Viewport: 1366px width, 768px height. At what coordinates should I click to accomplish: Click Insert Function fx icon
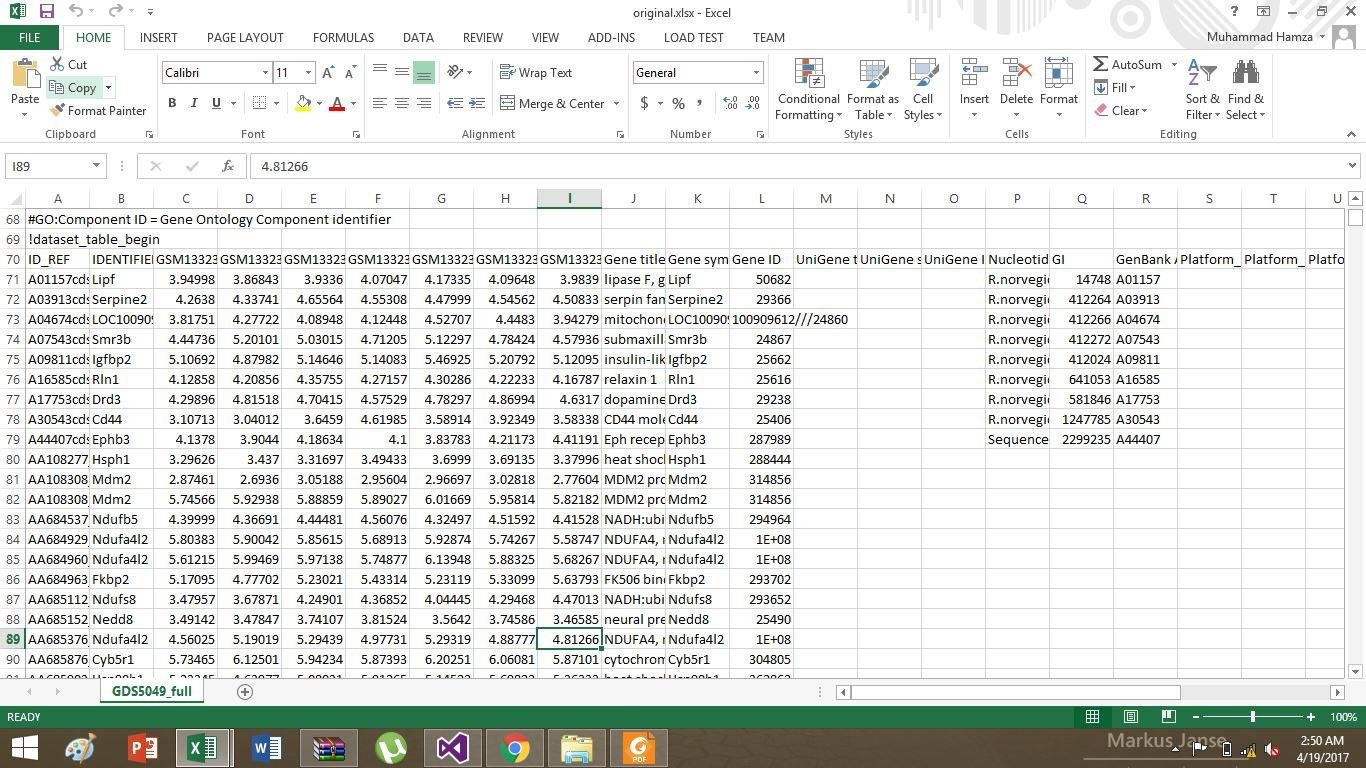[228, 166]
